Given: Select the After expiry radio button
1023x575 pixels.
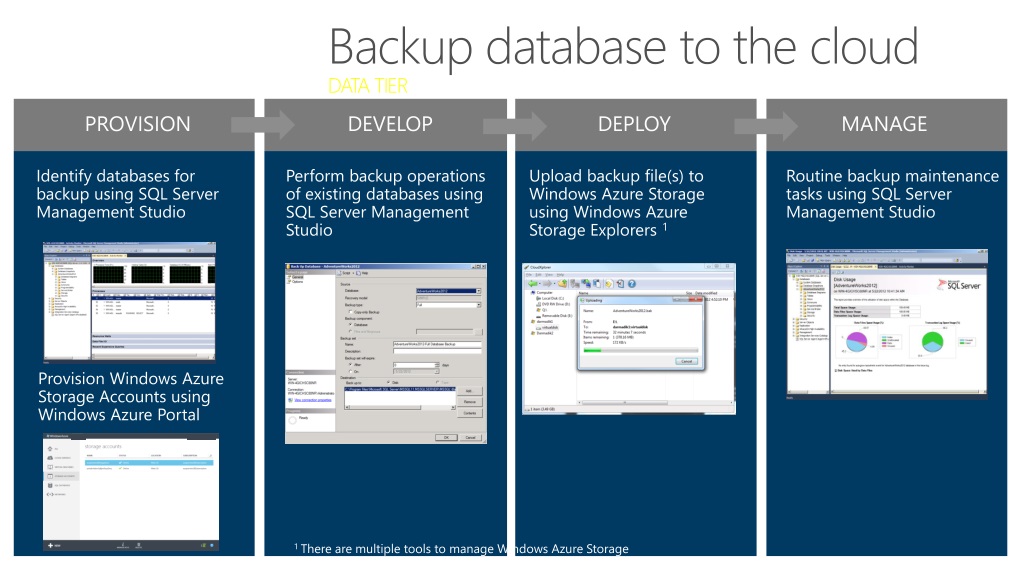Looking at the screenshot, I should tap(350, 365).
